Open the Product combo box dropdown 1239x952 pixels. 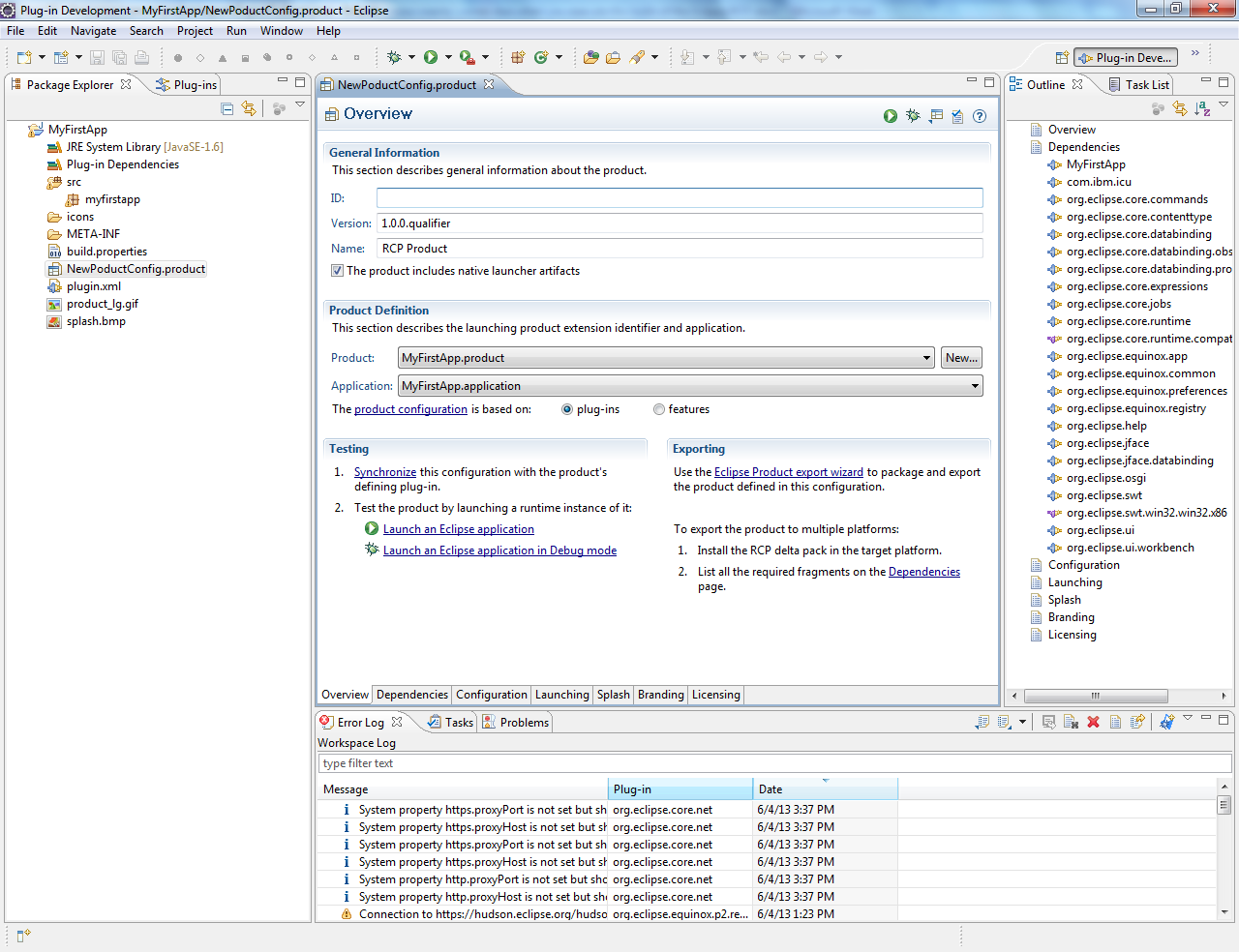[924, 357]
